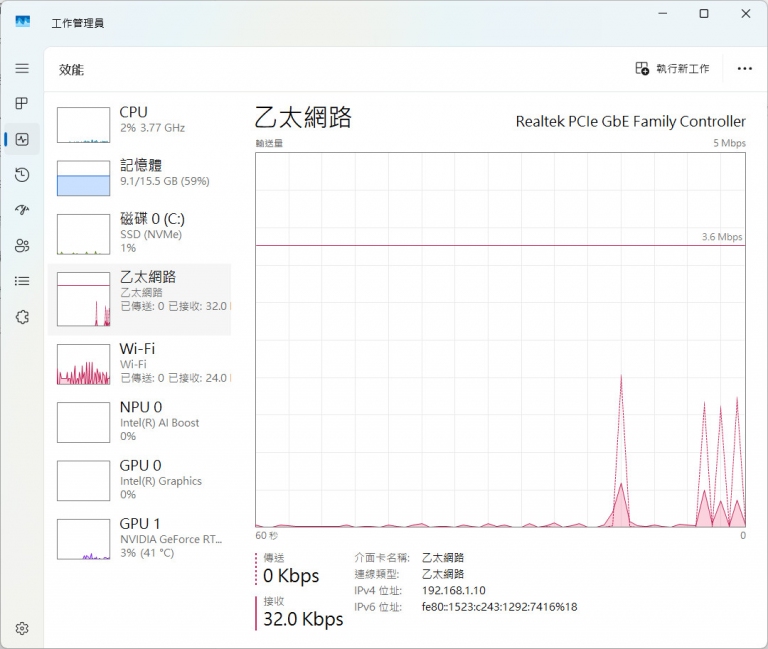Image resolution: width=768 pixels, height=649 pixels.
Task: Click the Task Manager title bar icon
Action: [x=23, y=22]
